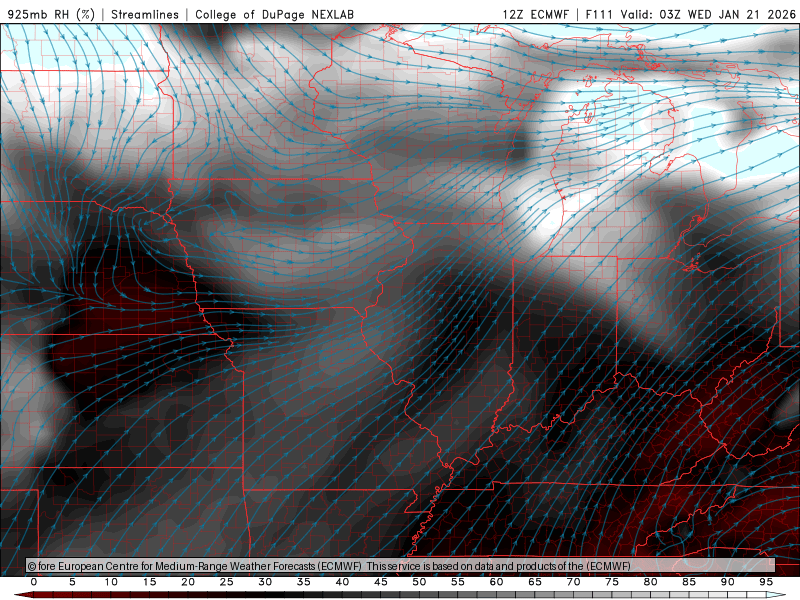This screenshot has width=800, height=600.
Task: Click the '40' color scale label
Action: (x=342, y=582)
